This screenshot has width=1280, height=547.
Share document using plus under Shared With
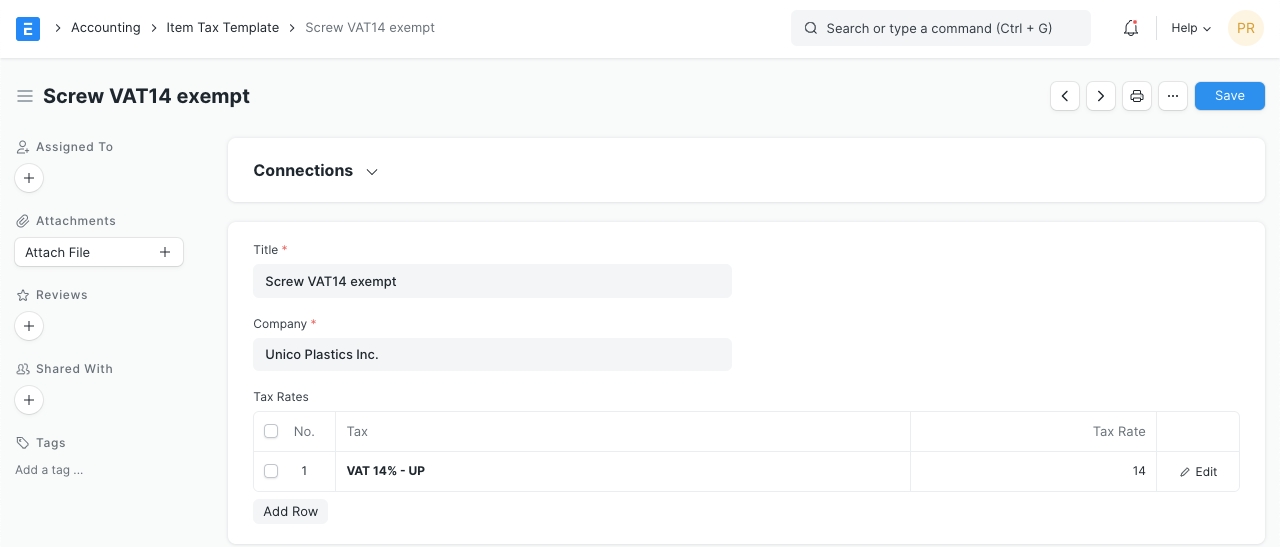tap(29, 400)
